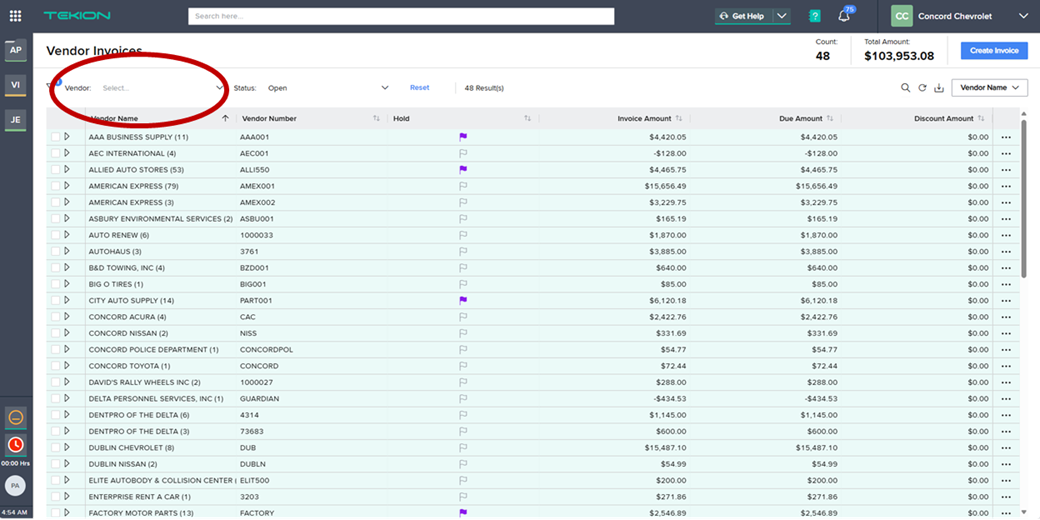
Task: Toggle hold flag for AAA BUSINESS SUPPLY
Action: (463, 137)
